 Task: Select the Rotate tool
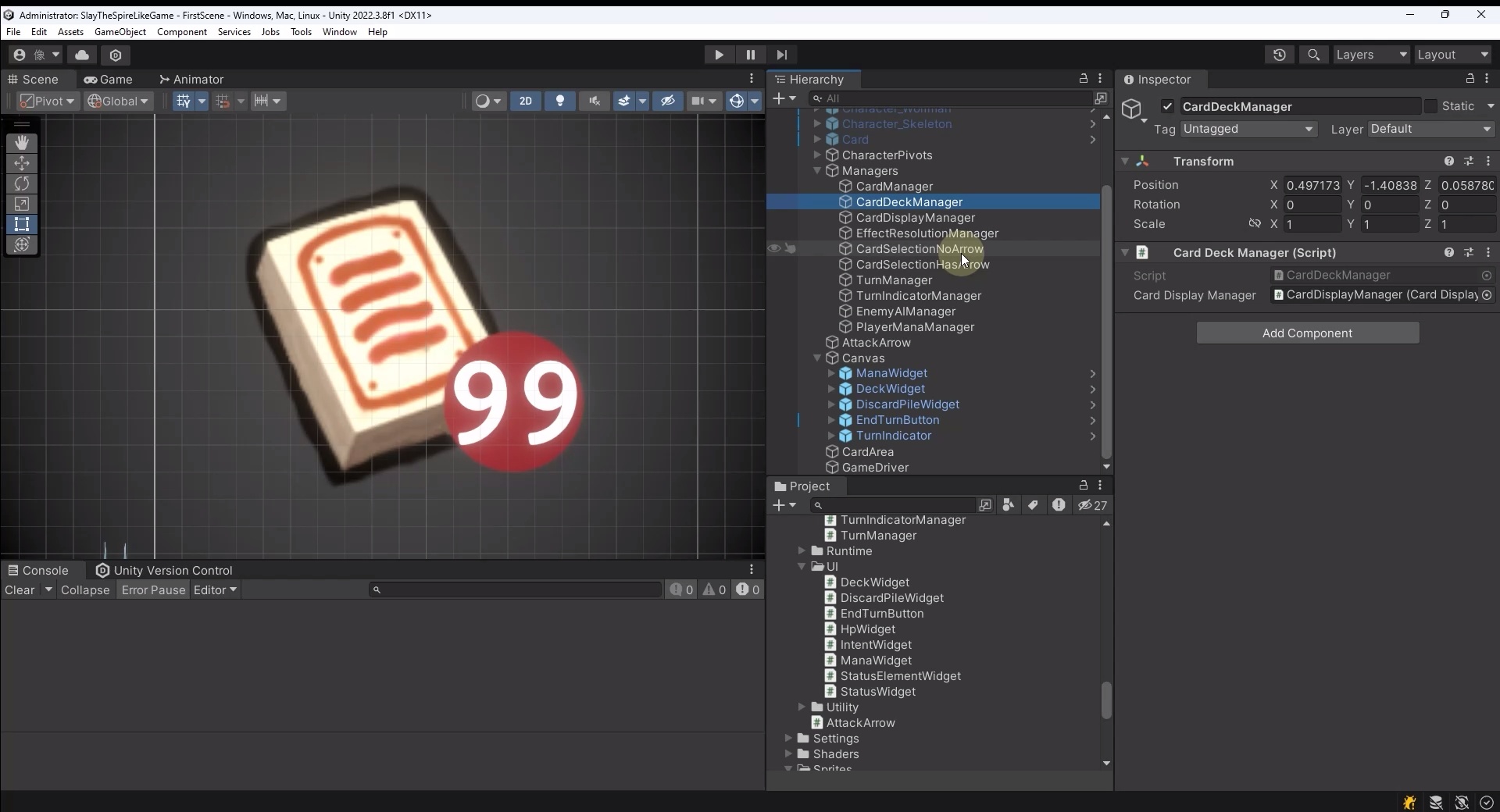(22, 183)
